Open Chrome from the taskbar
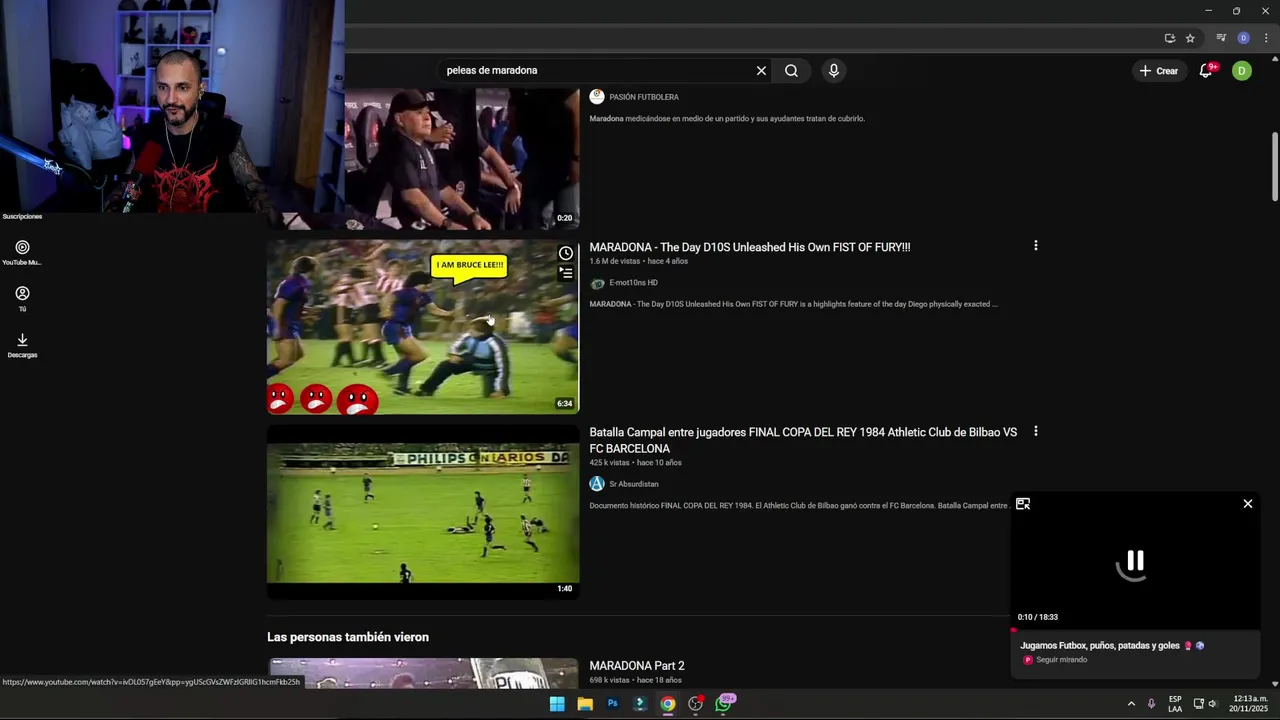This screenshot has width=1280, height=720. tap(668, 704)
